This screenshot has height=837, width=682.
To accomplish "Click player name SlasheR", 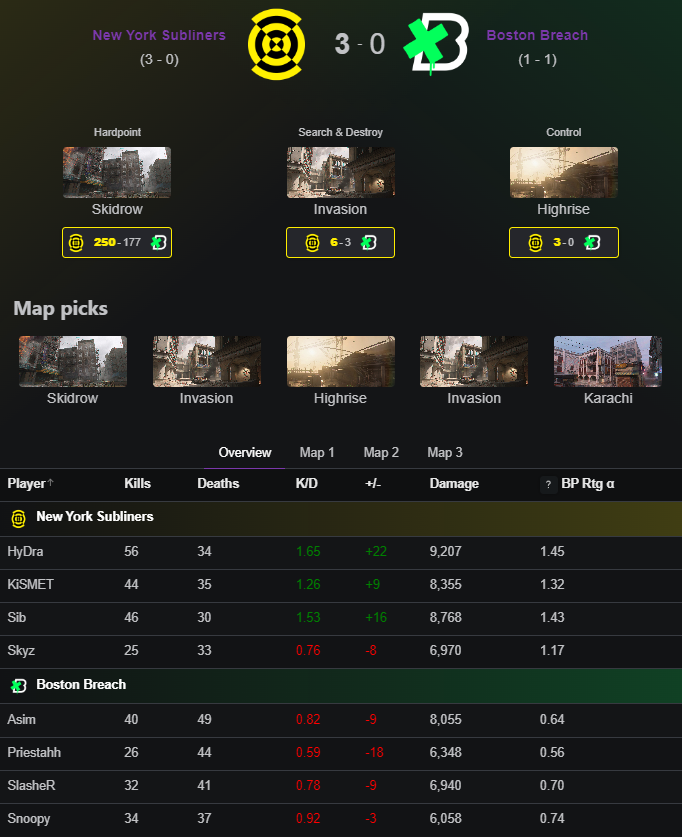I will pos(31,786).
